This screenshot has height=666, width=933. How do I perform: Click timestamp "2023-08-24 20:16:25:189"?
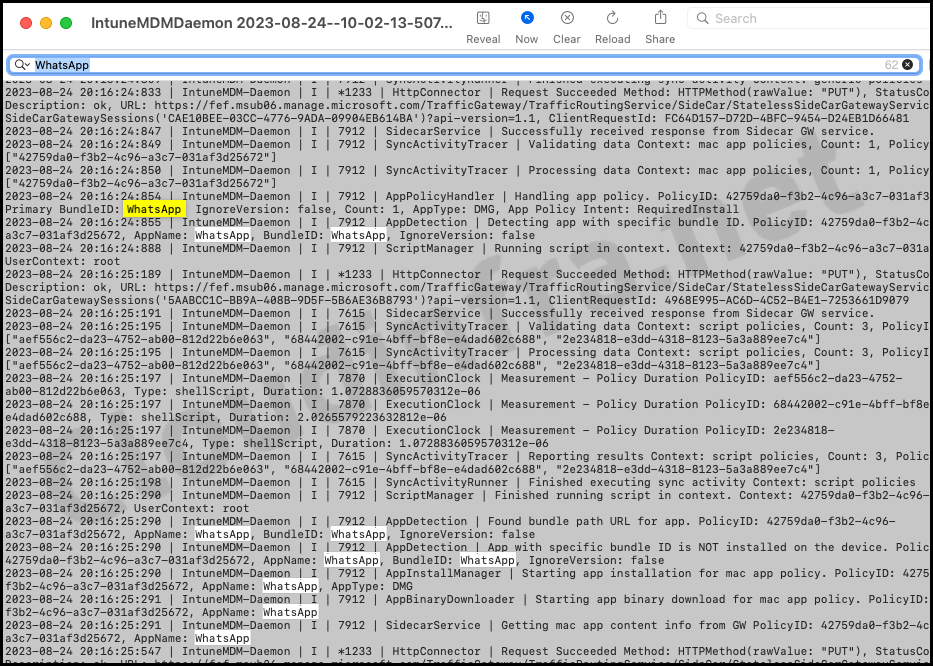pos(83,274)
